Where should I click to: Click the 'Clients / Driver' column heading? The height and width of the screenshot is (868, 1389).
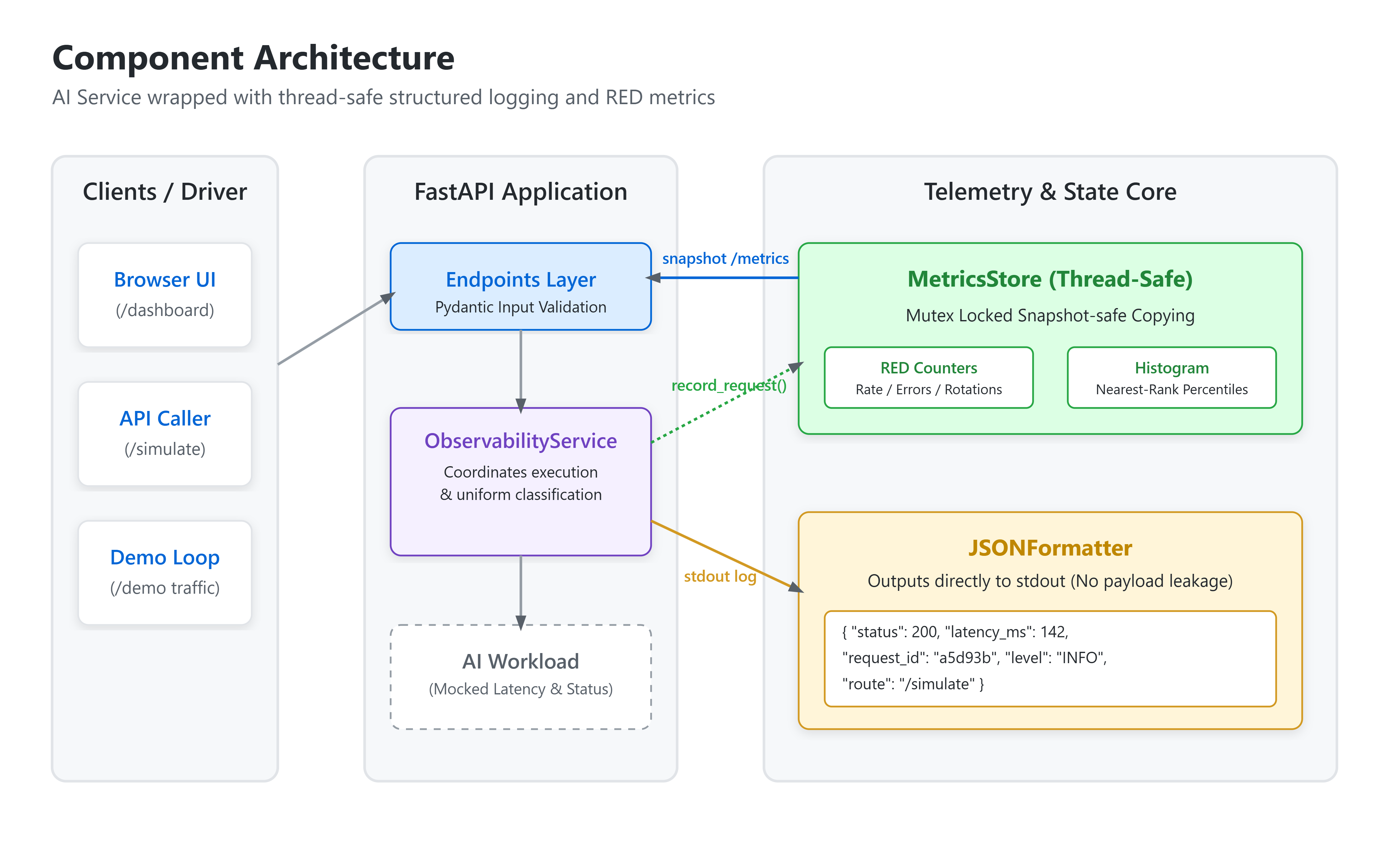click(165, 192)
